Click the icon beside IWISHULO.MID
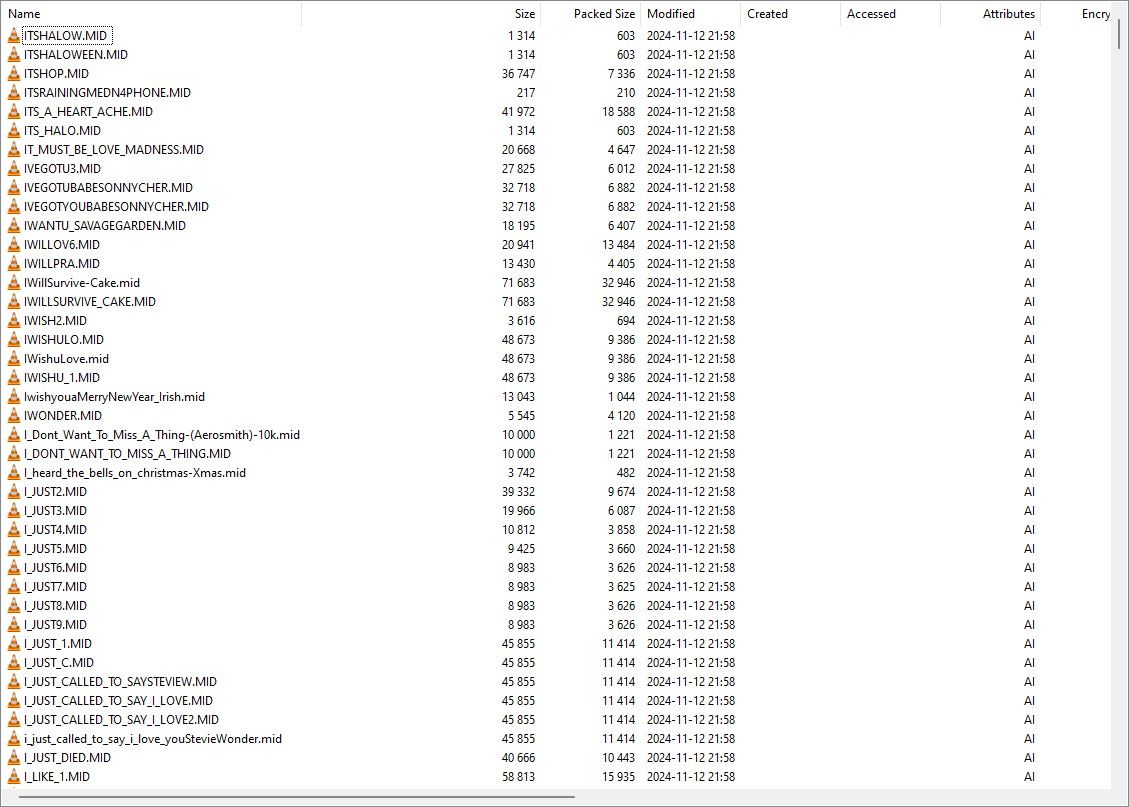Image resolution: width=1129 pixels, height=807 pixels. point(14,340)
